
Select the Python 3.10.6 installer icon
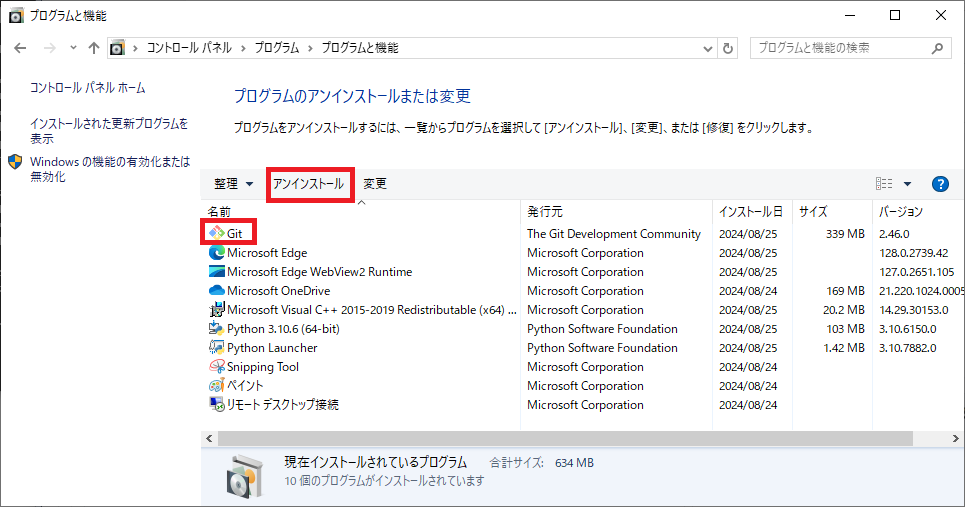tap(216, 329)
